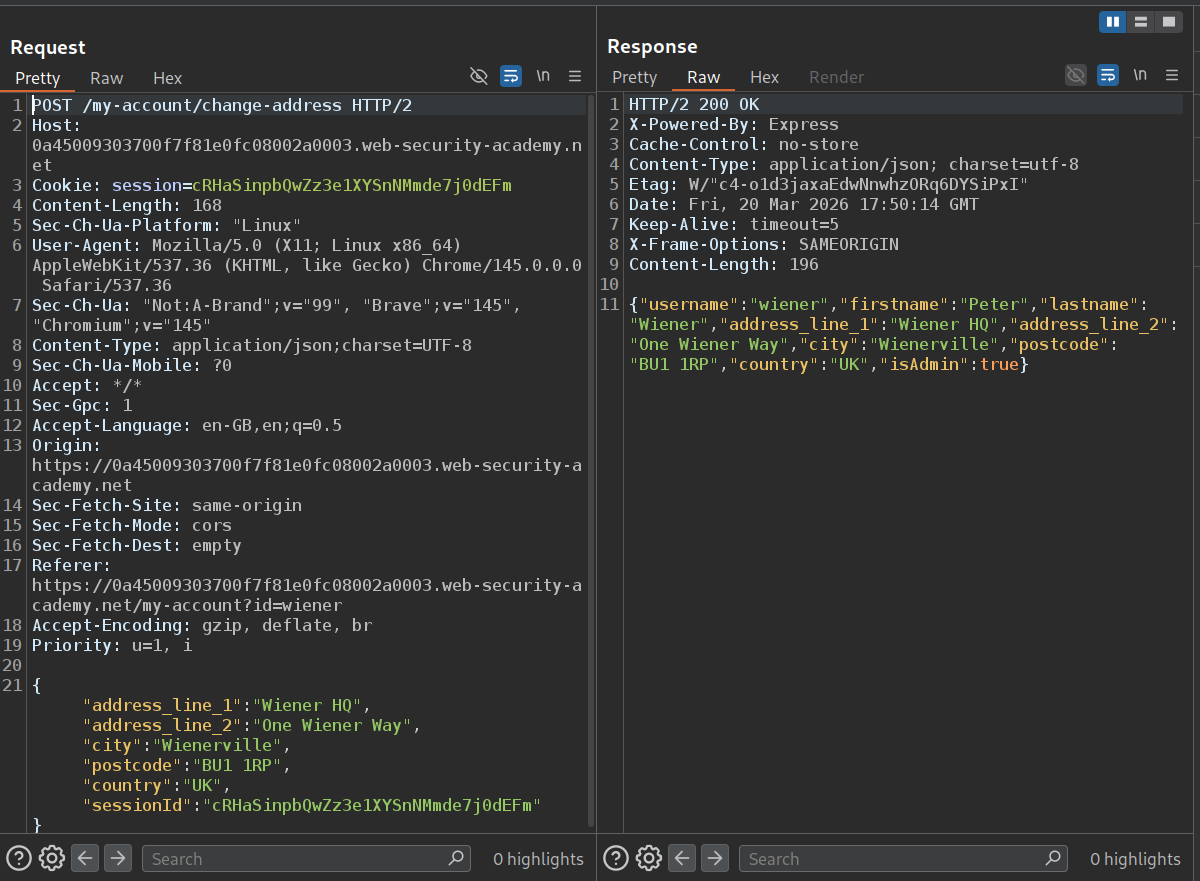Image resolution: width=1200 pixels, height=881 pixels.
Task: Switch Request view to Hex tab
Action: [167, 78]
